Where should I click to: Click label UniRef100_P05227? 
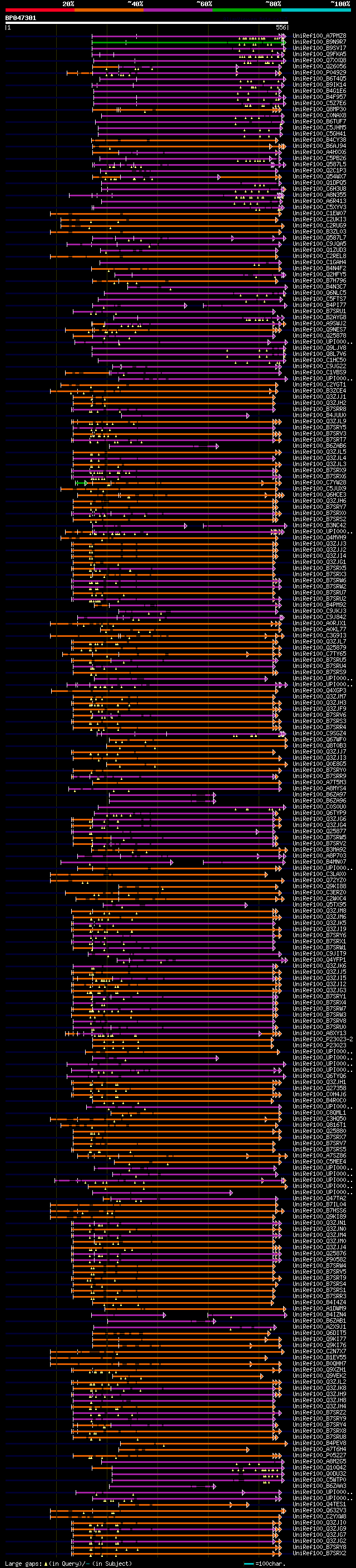click(x=319, y=1455)
